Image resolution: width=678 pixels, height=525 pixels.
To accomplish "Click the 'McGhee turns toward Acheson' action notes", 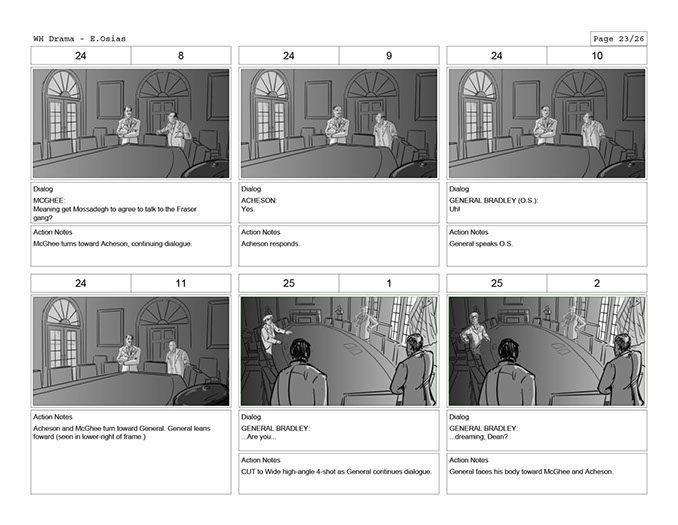I will [131, 246].
